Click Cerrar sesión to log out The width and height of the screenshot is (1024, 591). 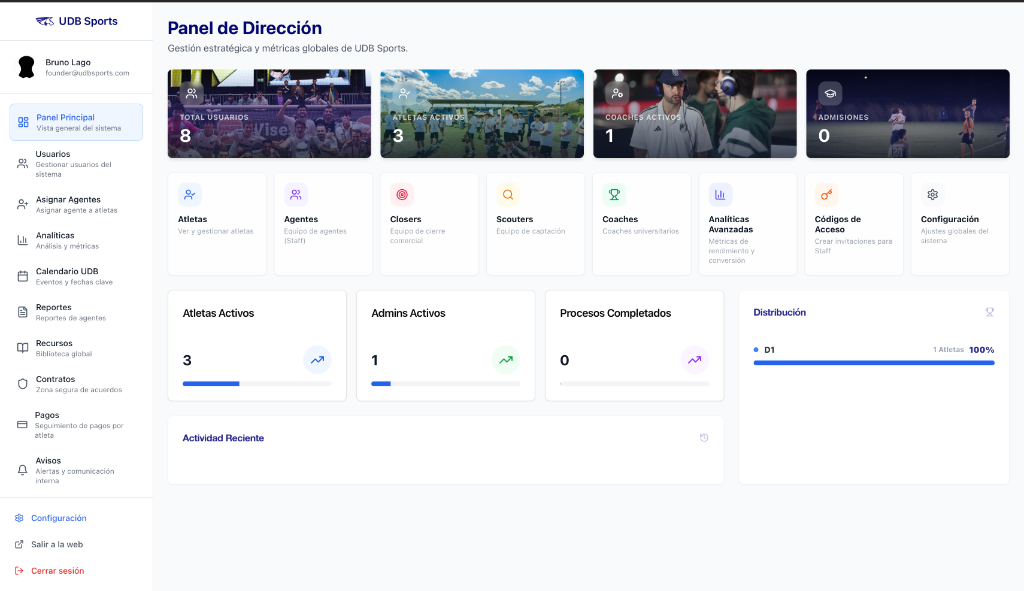coord(57,571)
